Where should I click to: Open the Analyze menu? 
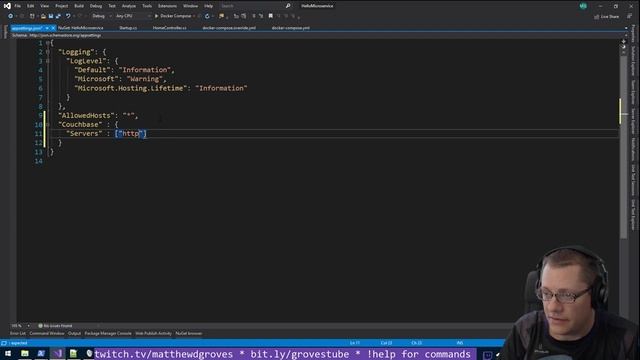(x=129, y=6)
